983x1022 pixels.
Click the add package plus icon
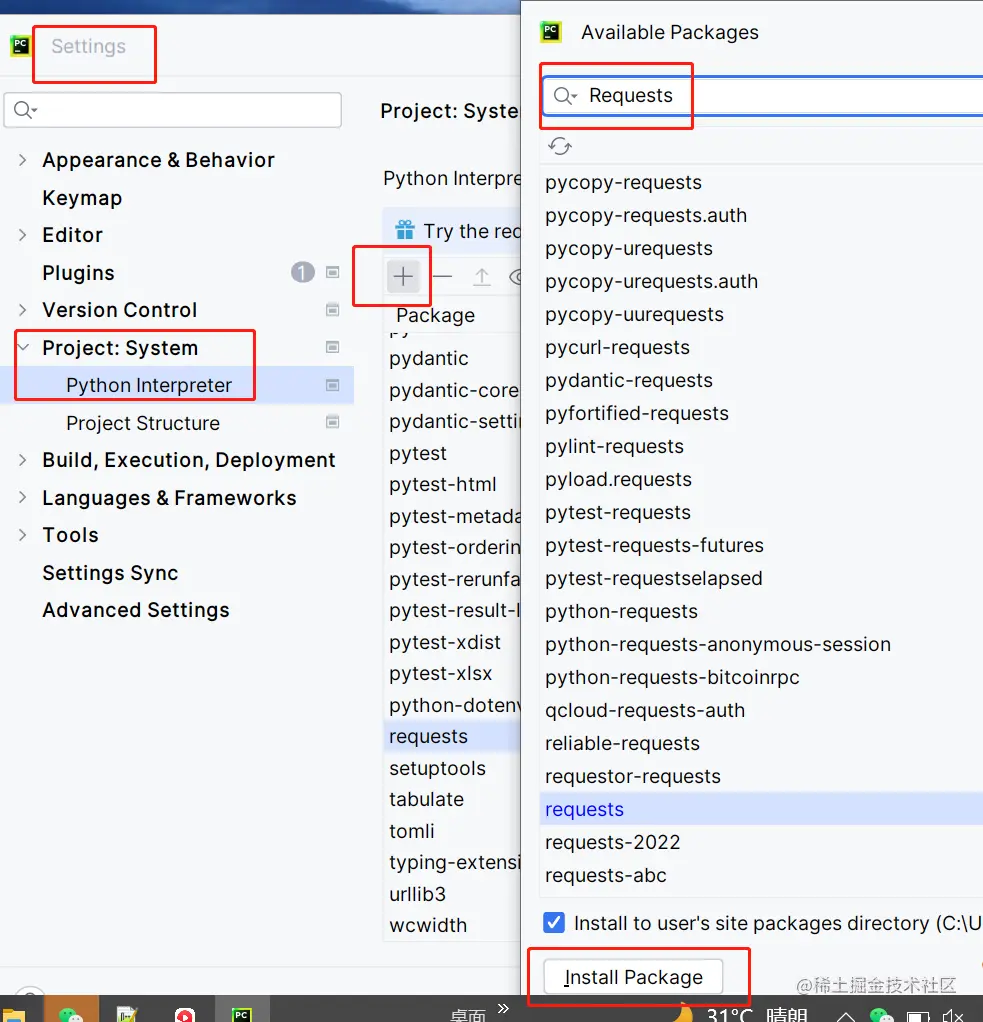[403, 276]
